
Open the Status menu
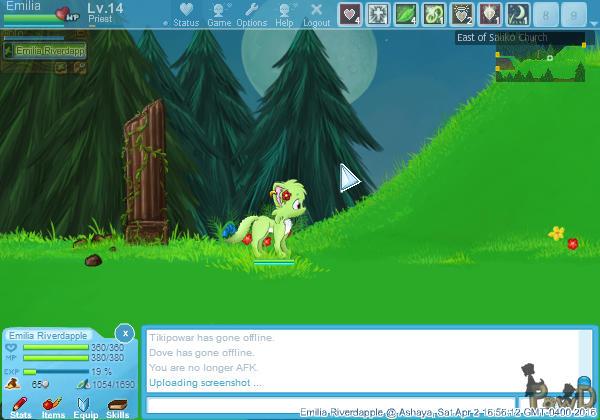[x=185, y=14]
